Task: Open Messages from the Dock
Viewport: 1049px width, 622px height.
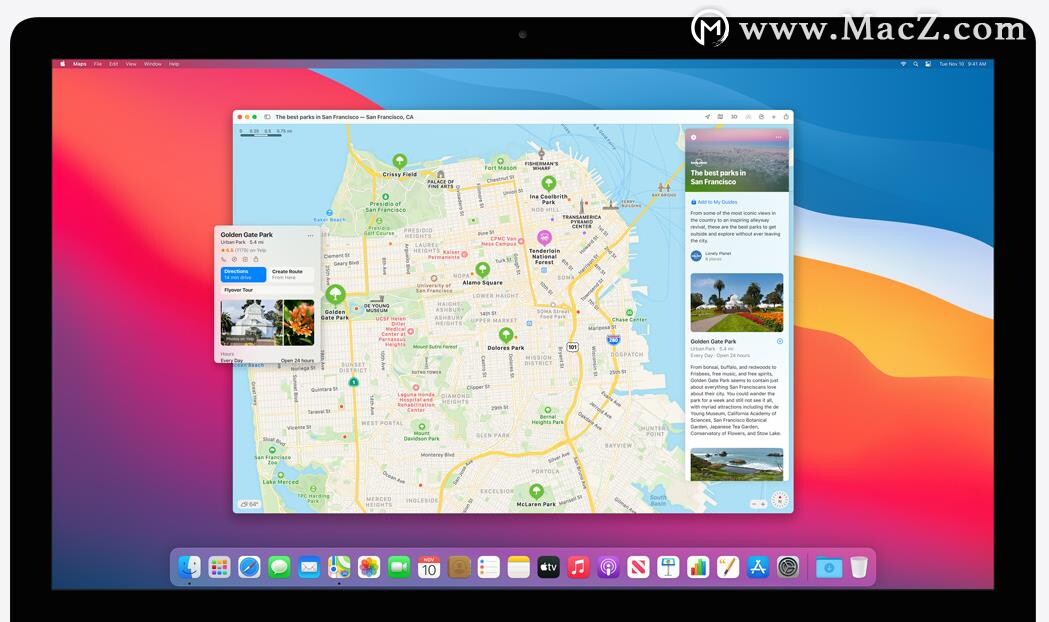Action: [x=279, y=567]
